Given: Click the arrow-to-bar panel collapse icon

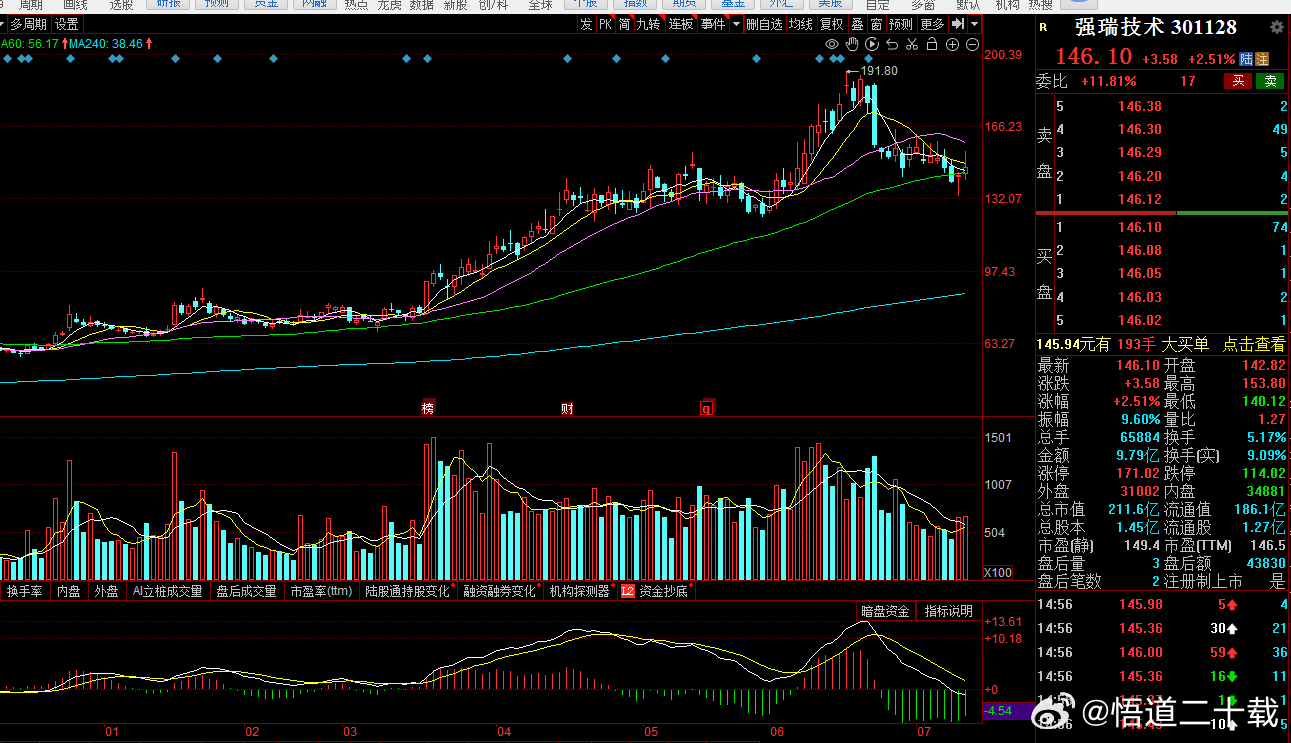Looking at the screenshot, I should click(958, 24).
